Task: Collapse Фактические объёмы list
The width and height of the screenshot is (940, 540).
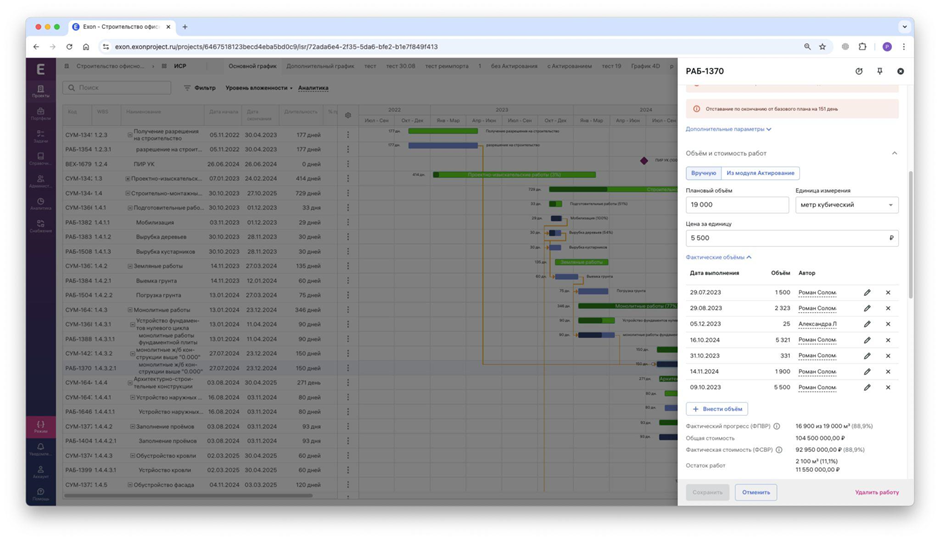Action: 718,257
